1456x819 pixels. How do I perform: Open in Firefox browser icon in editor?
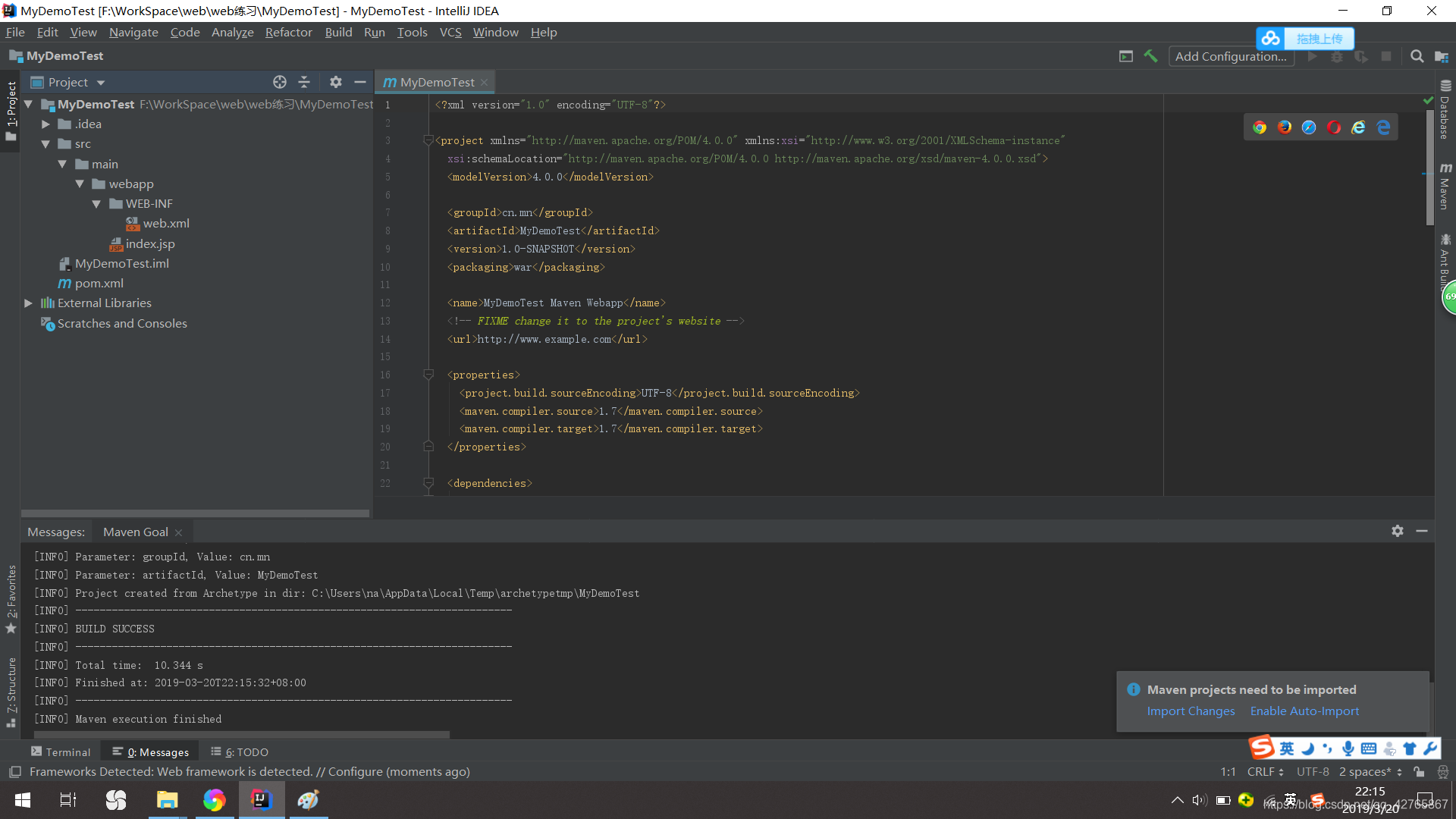click(1285, 127)
